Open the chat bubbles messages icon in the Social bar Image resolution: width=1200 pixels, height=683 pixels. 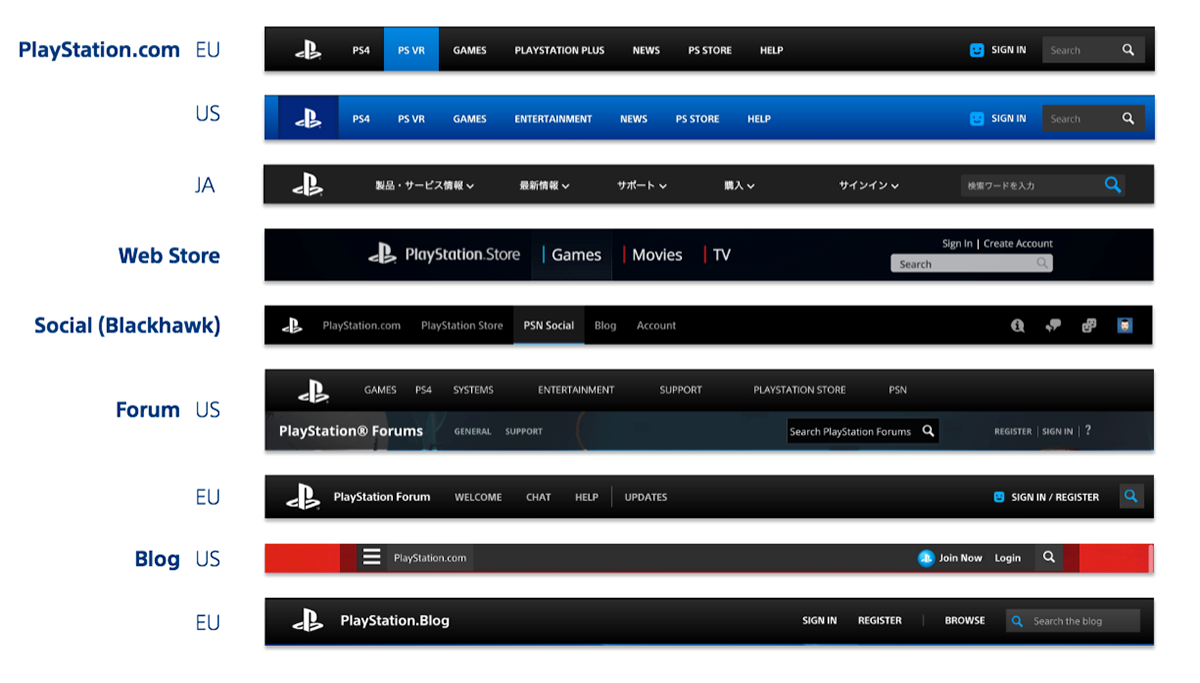(1053, 325)
